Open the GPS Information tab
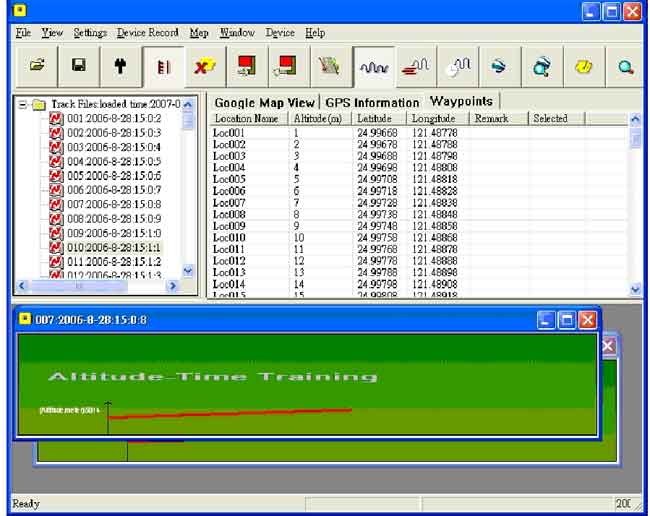Viewport: 650px width, 516px height. (371, 102)
